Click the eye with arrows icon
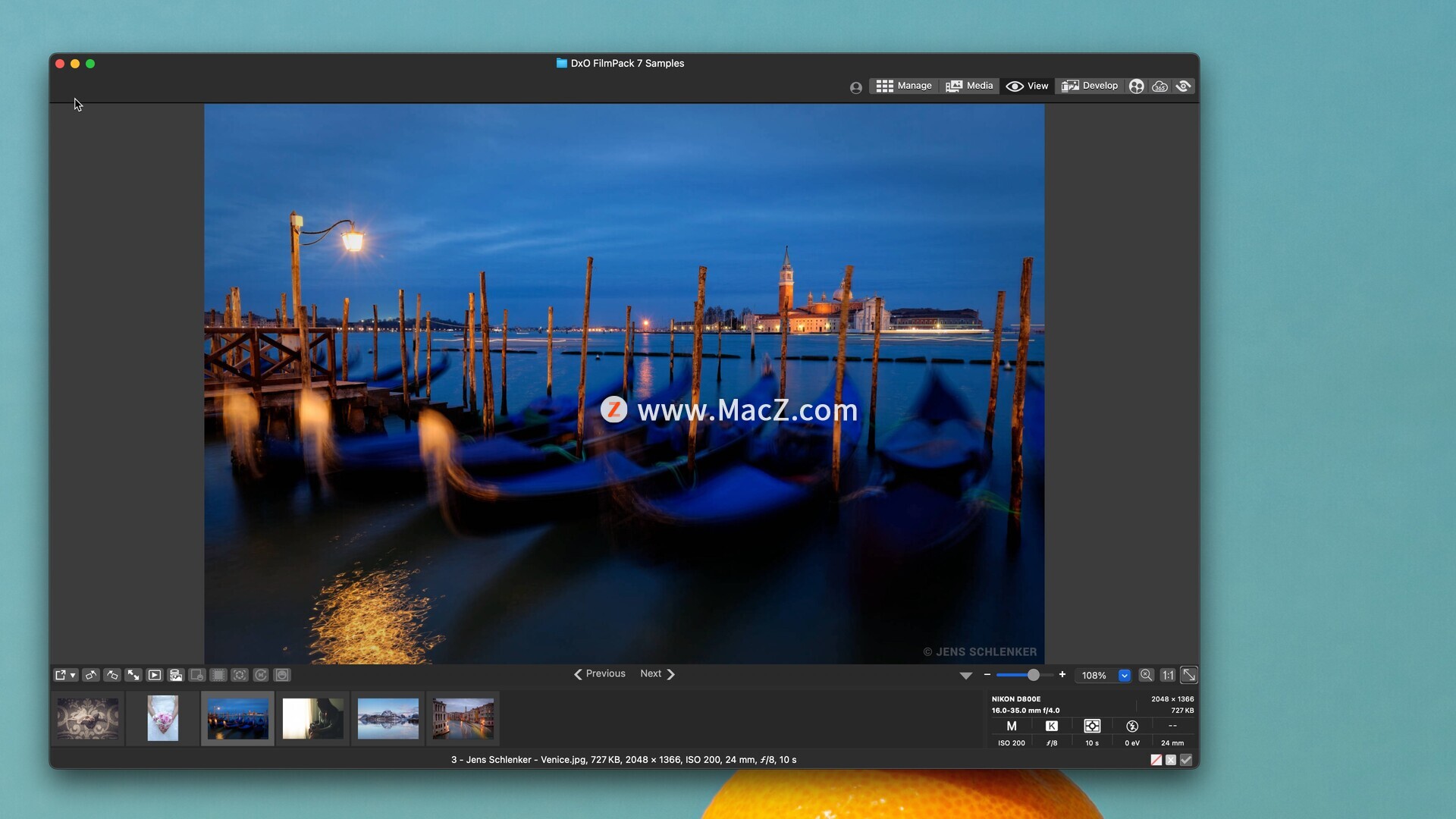This screenshot has width=1456, height=819. point(1184,86)
